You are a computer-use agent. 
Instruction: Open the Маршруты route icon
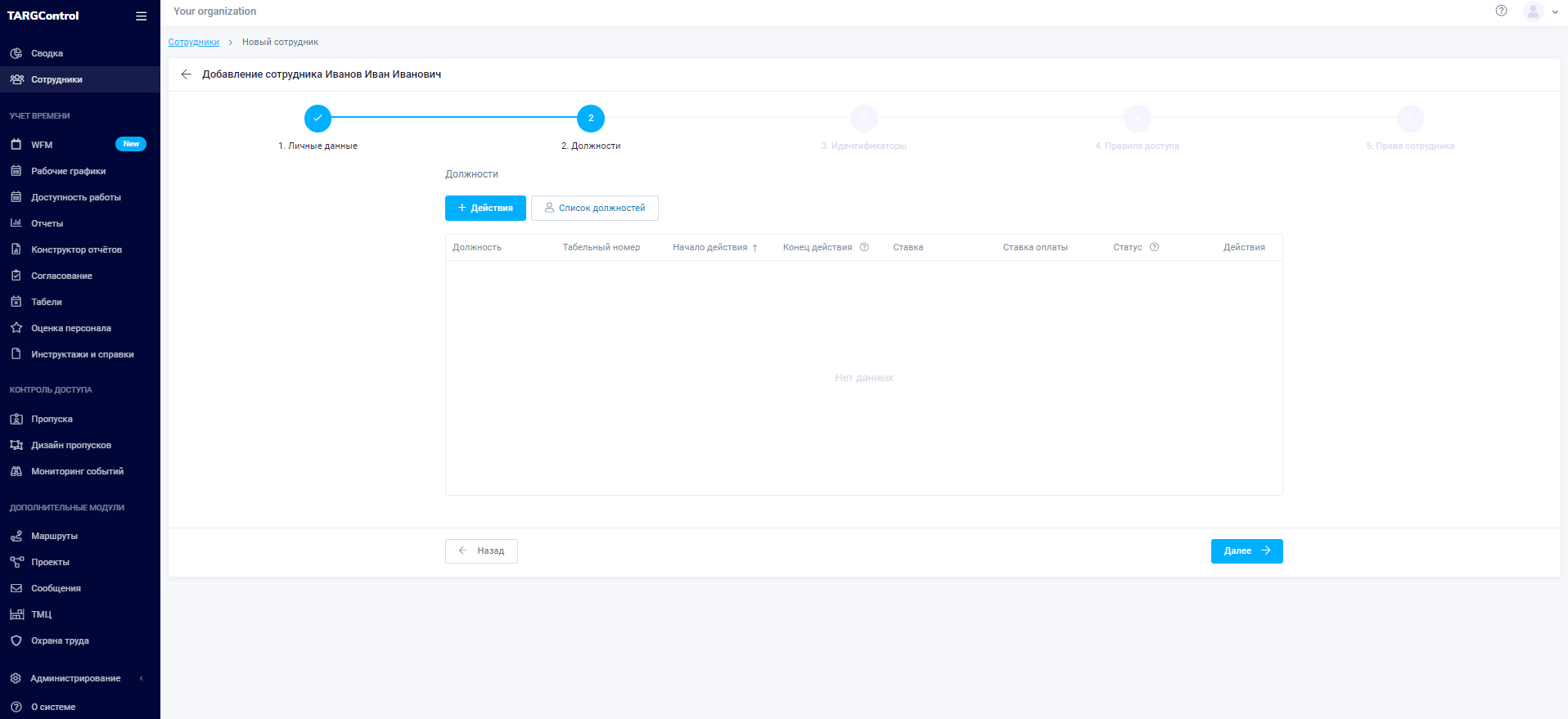(x=16, y=536)
